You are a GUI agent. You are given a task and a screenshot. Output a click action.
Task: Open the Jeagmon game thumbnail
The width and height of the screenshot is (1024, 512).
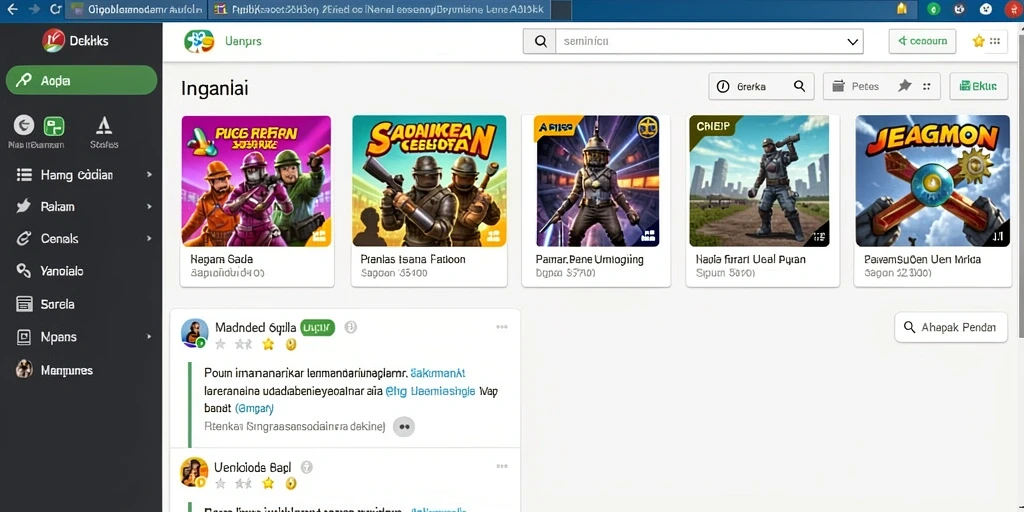click(x=932, y=181)
